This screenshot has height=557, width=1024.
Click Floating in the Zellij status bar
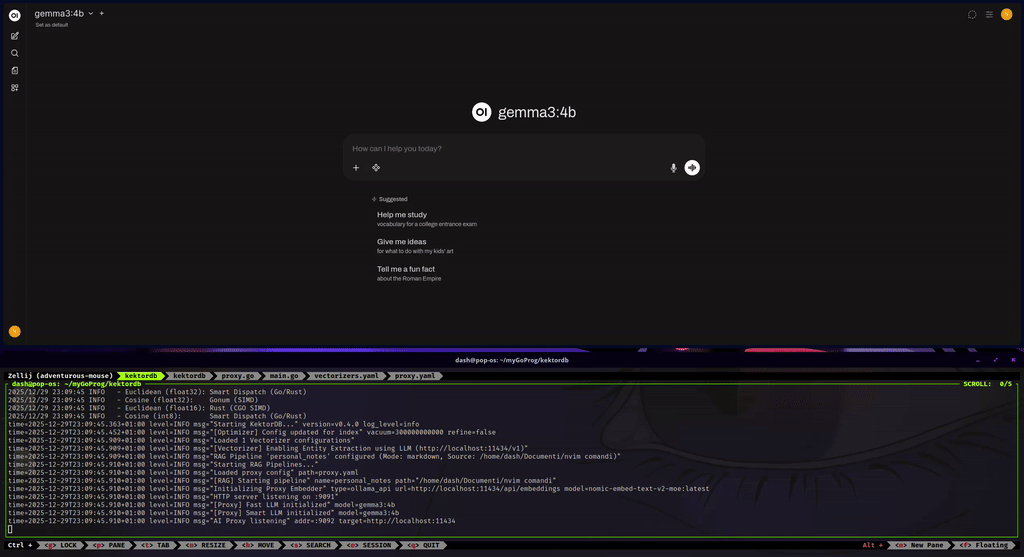984,545
